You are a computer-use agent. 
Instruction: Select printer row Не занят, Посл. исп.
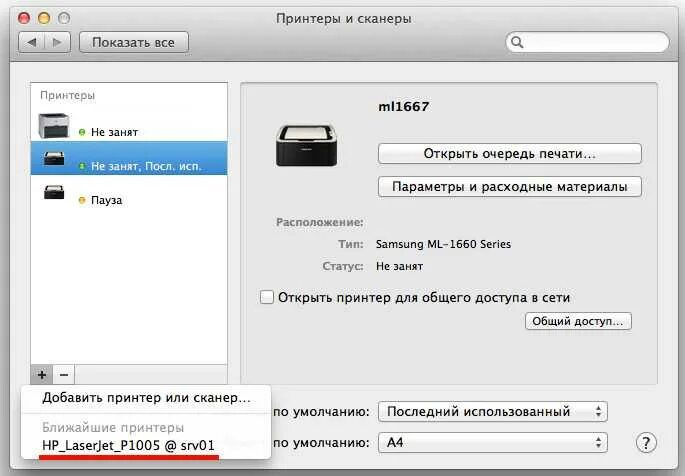click(x=129, y=158)
